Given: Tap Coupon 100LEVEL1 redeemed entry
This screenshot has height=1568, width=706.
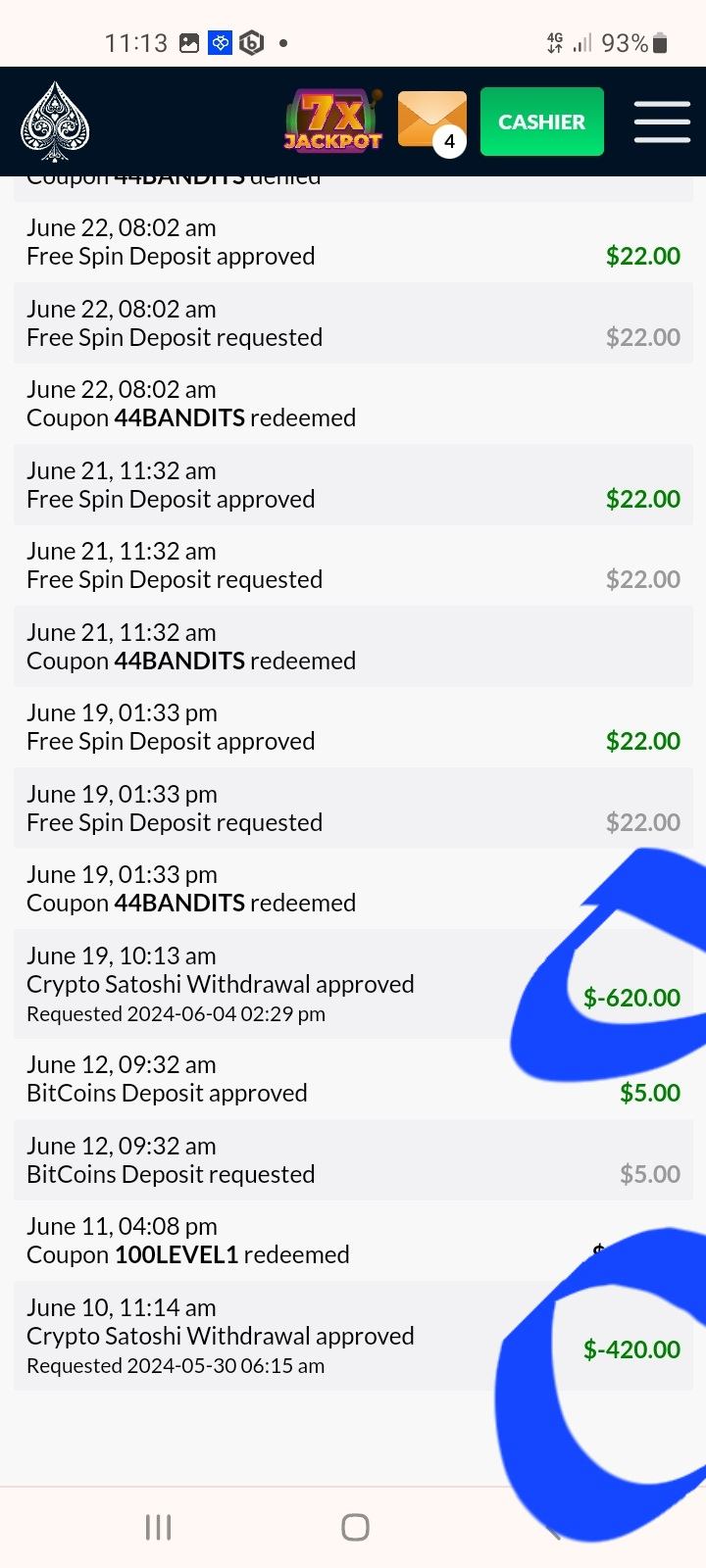Looking at the screenshot, I should point(294,1241).
